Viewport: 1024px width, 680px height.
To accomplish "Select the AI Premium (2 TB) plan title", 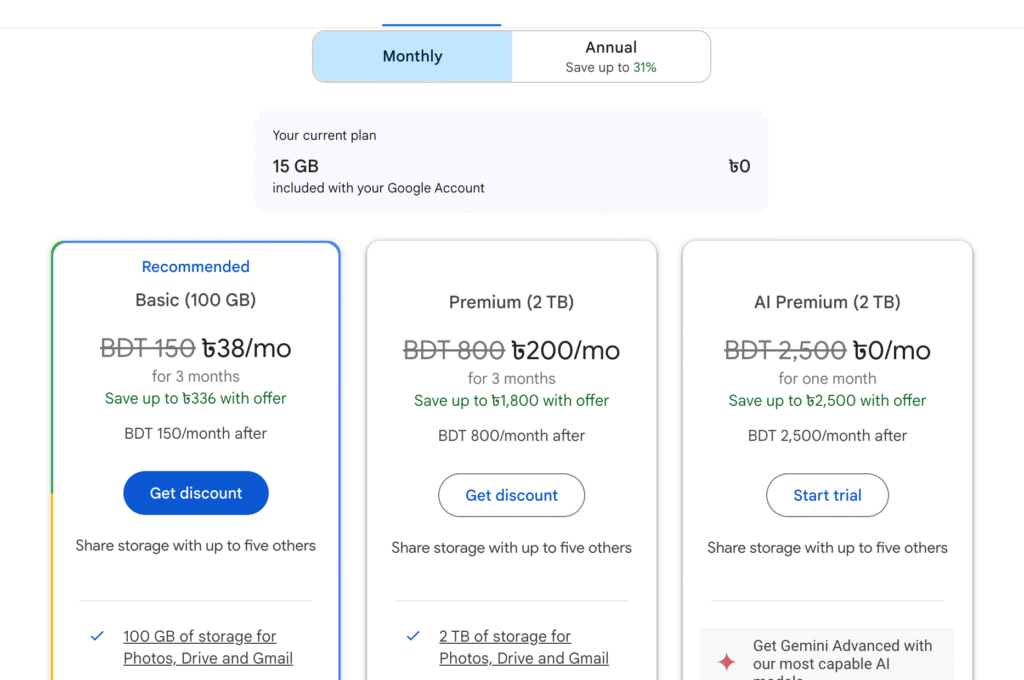I will [827, 302].
